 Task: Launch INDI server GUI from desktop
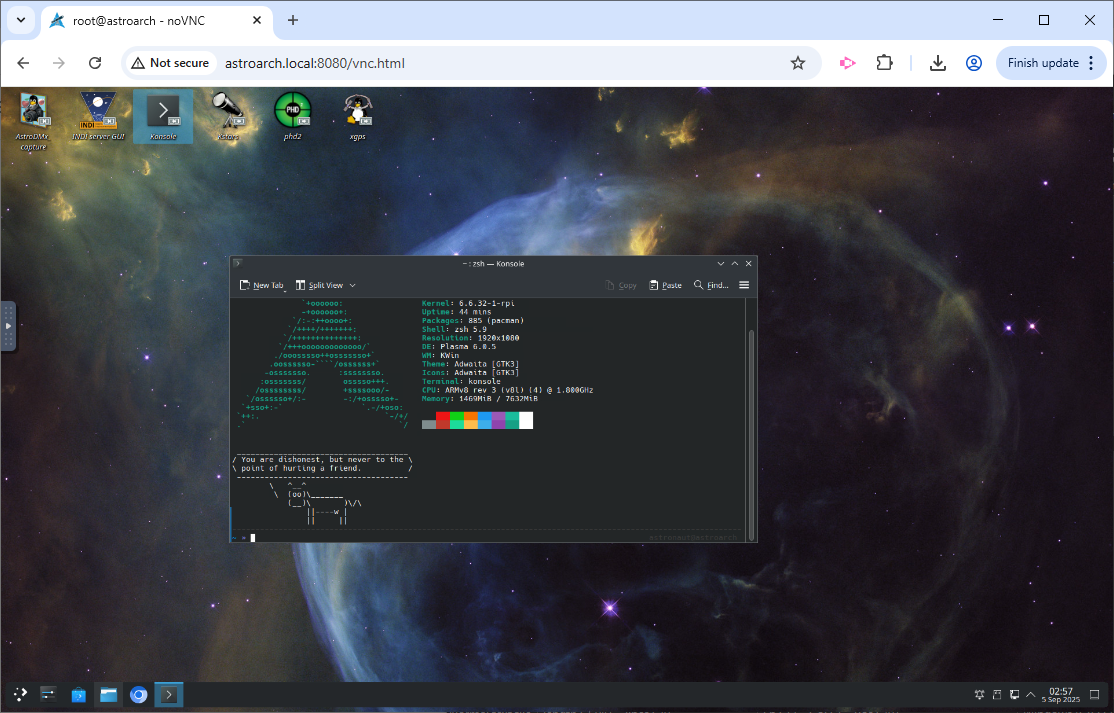pyautogui.click(x=98, y=116)
